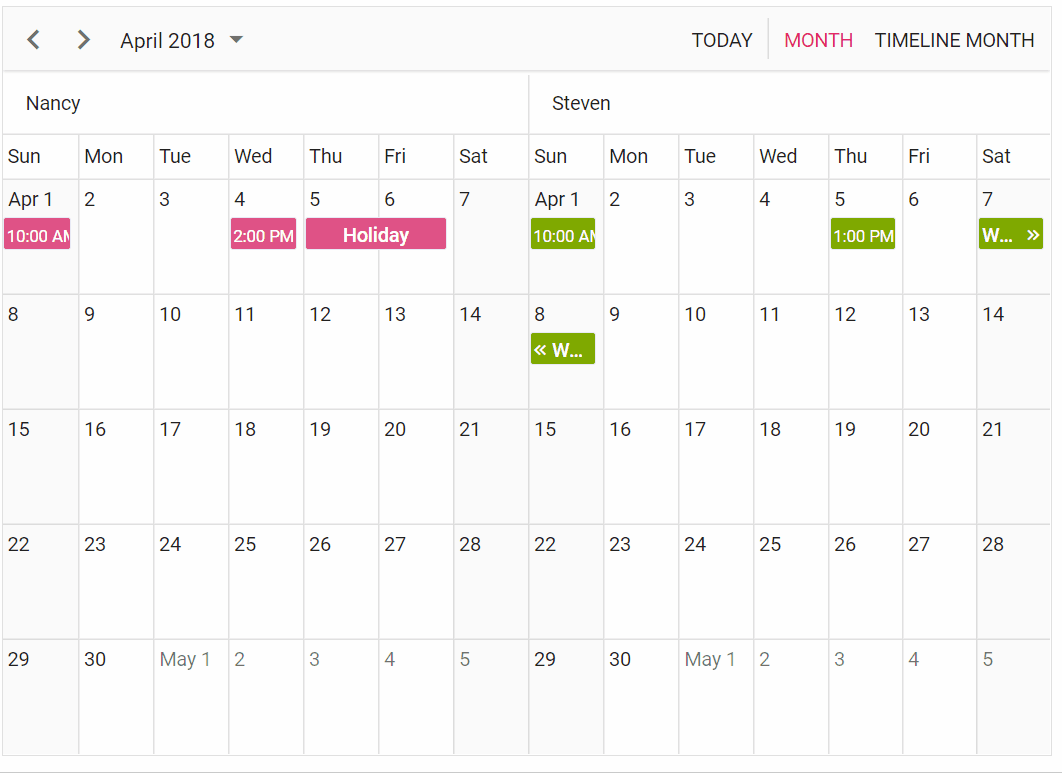Click the Steven resource header
This screenshot has height=773, width=1062.
(581, 103)
